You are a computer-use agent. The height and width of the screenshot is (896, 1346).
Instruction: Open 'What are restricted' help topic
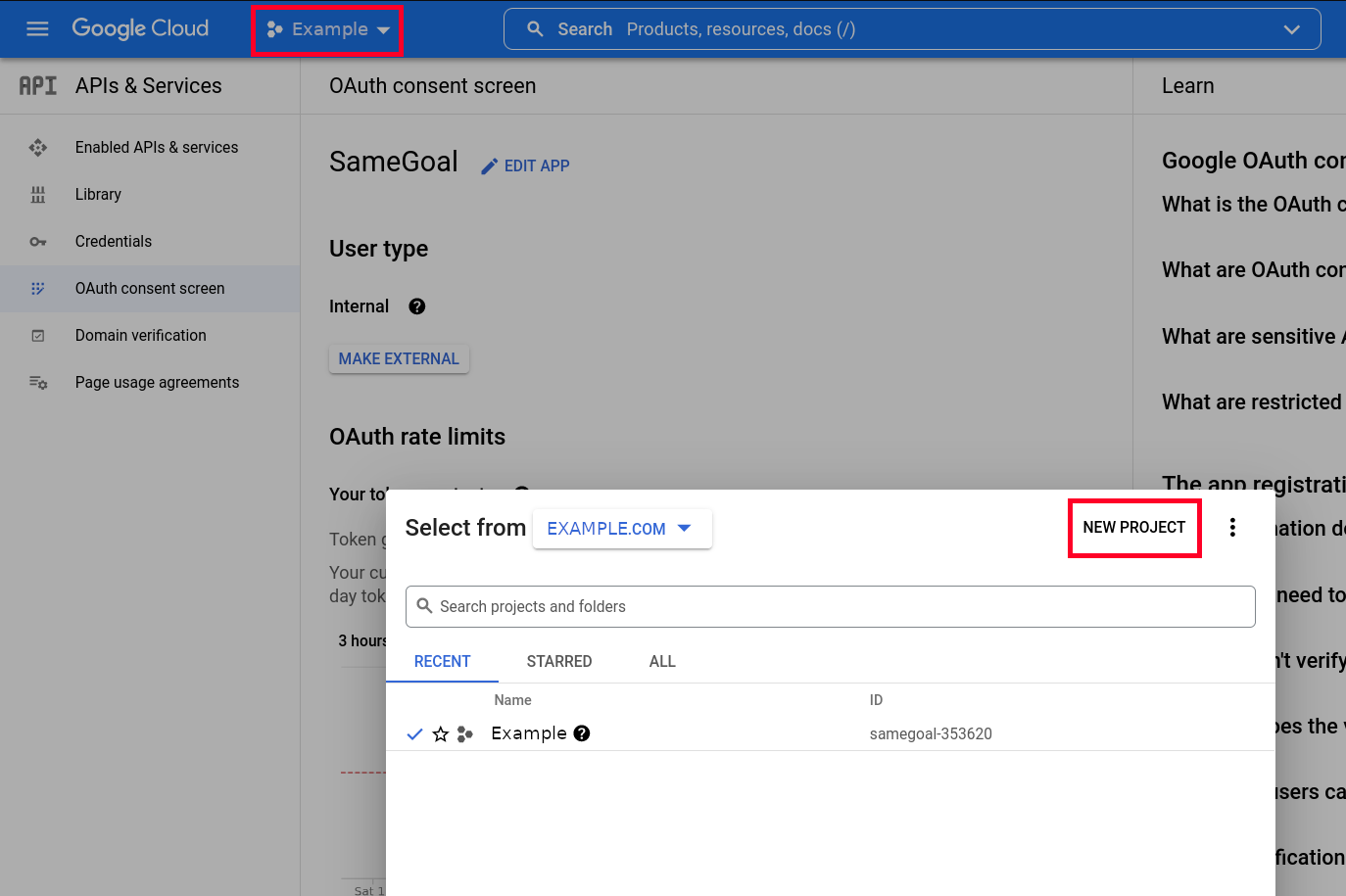tap(1254, 401)
